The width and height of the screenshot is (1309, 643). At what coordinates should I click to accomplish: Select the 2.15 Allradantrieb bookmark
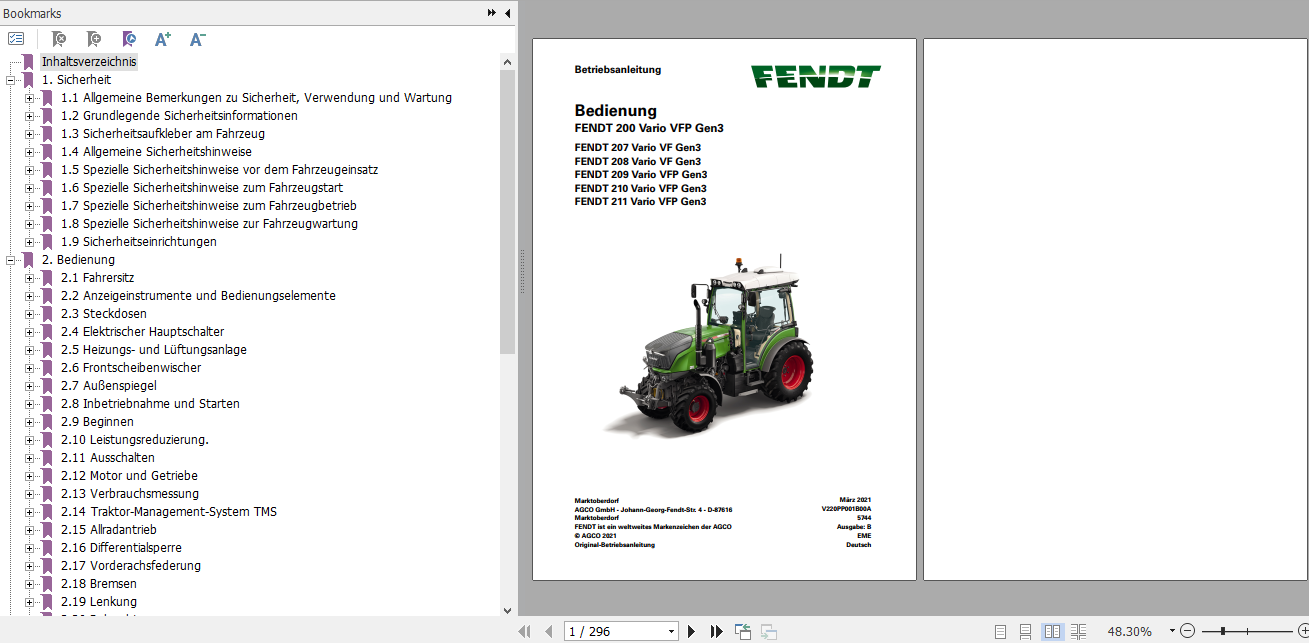click(109, 530)
